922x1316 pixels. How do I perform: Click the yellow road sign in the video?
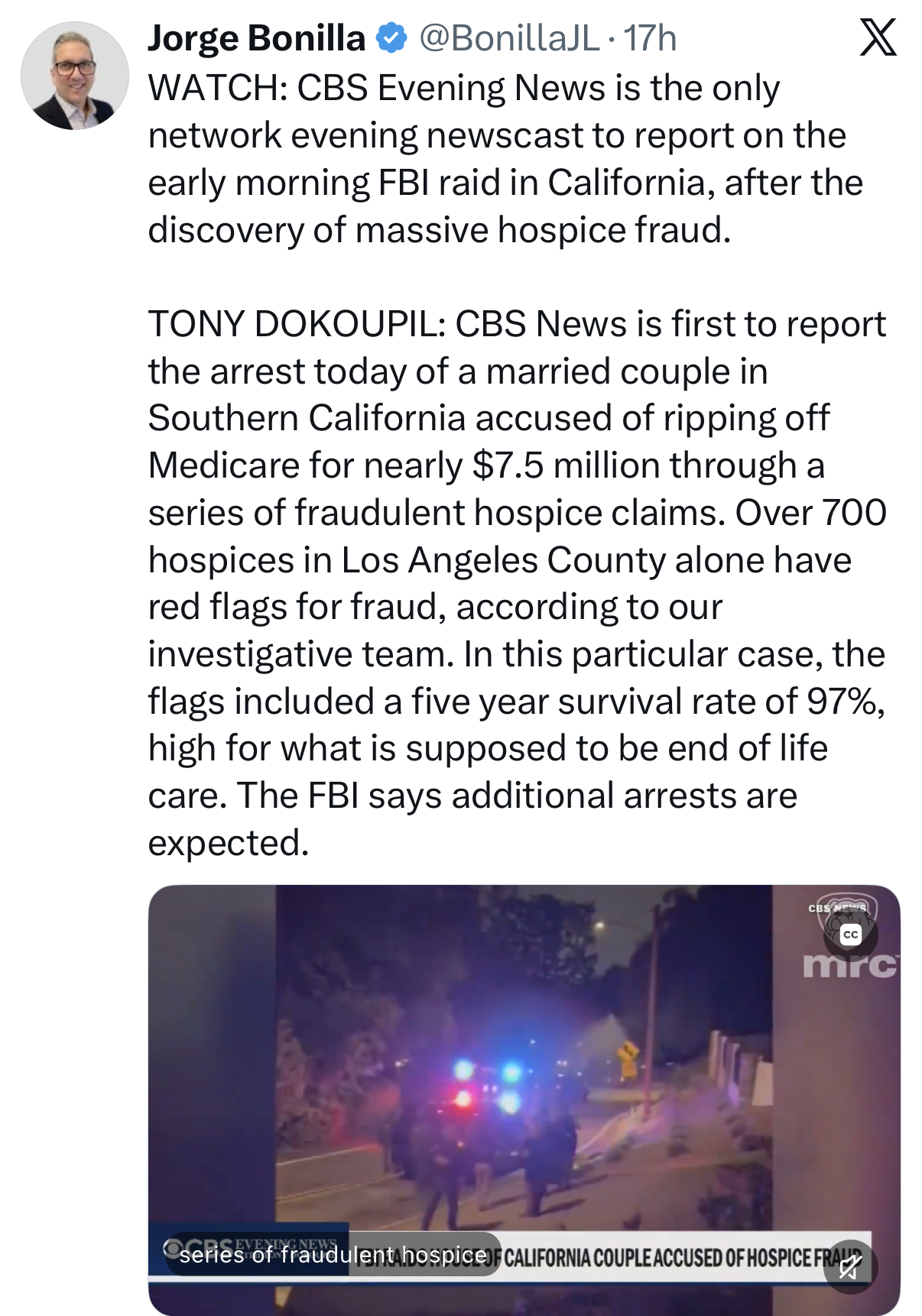pos(628,1056)
